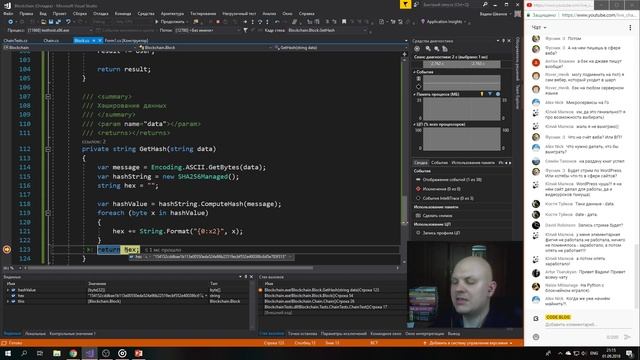Select События tab in diagnostic tools

click(439, 162)
